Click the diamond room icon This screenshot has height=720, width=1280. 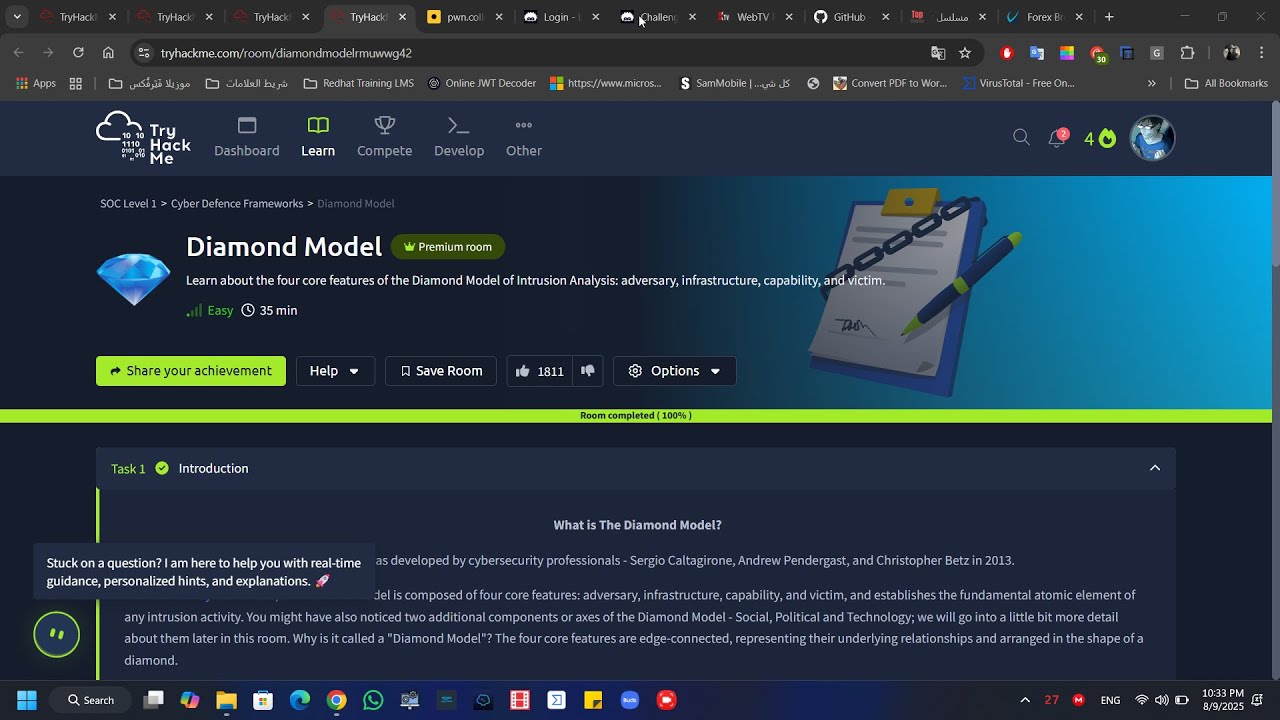click(134, 278)
